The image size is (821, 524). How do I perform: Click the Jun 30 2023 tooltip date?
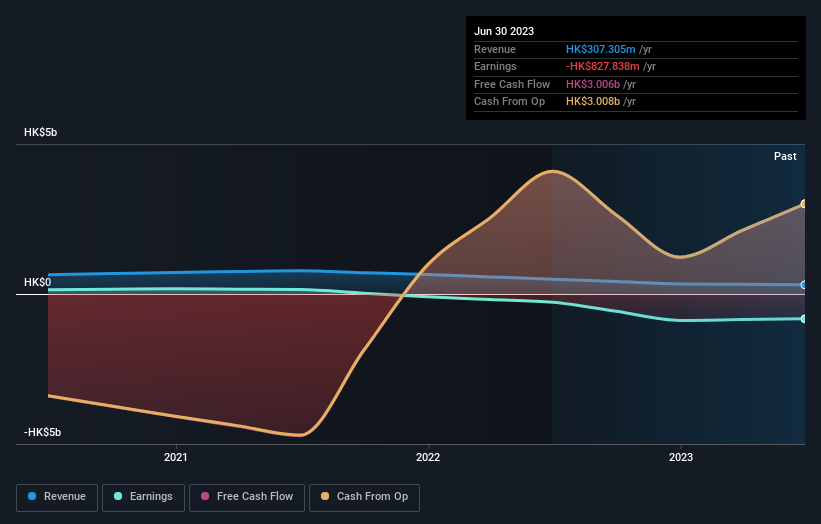[504, 31]
